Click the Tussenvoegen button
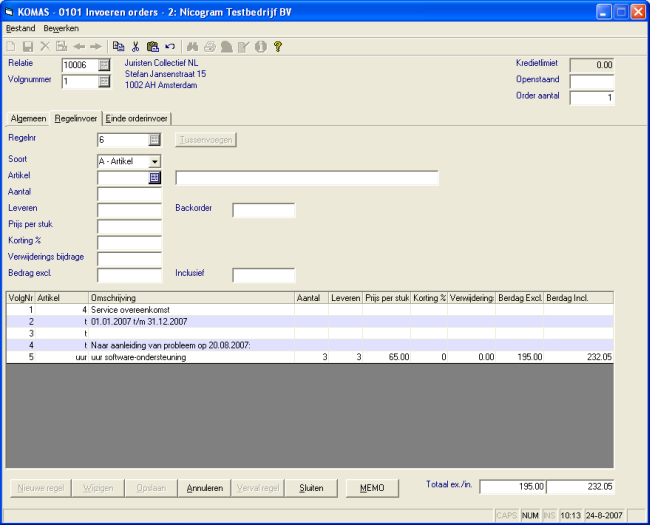The image size is (650, 525). point(206,140)
